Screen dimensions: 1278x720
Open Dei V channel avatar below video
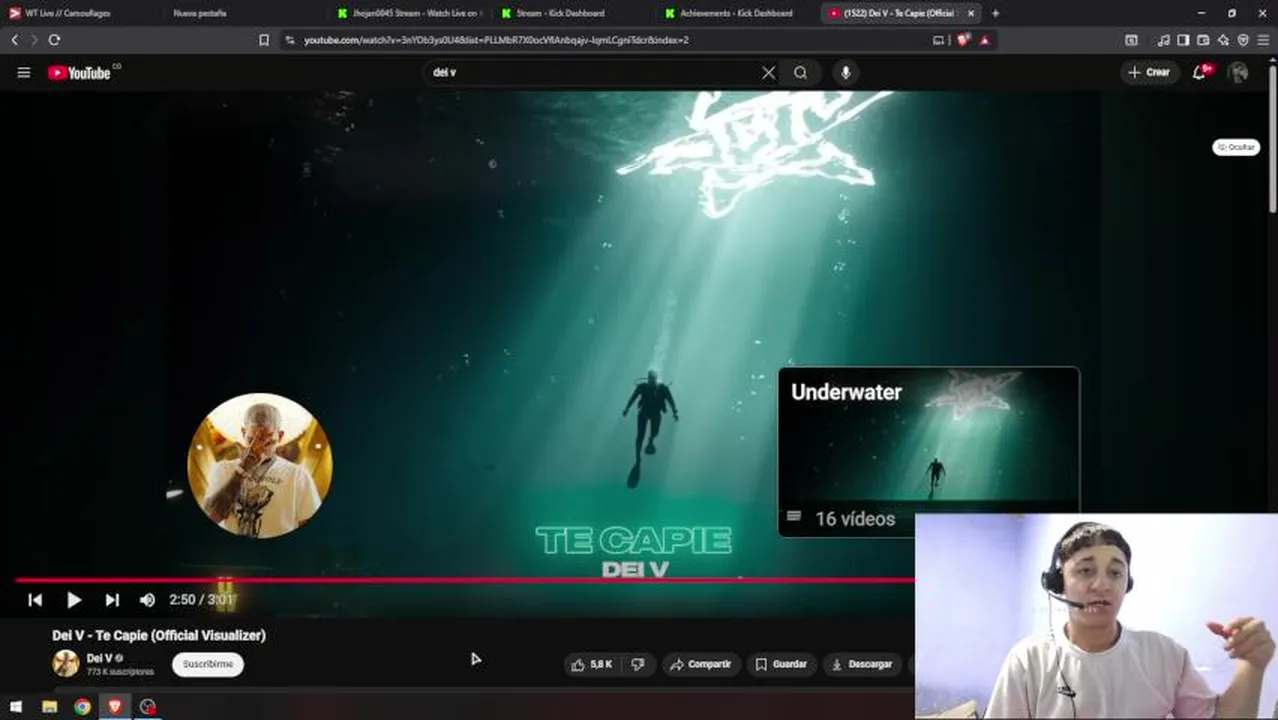tap(66, 664)
